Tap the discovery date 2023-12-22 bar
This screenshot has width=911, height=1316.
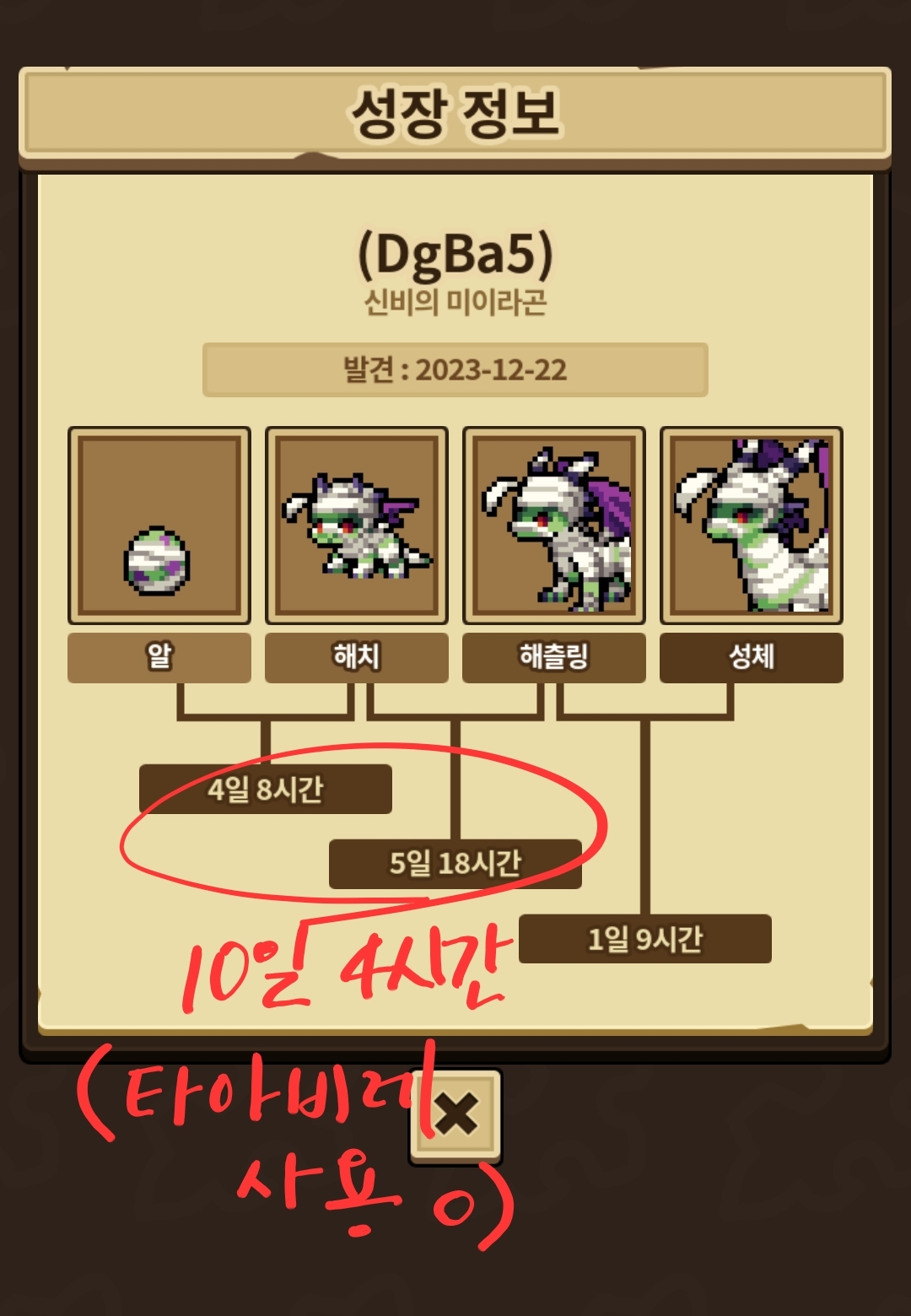[x=455, y=369]
